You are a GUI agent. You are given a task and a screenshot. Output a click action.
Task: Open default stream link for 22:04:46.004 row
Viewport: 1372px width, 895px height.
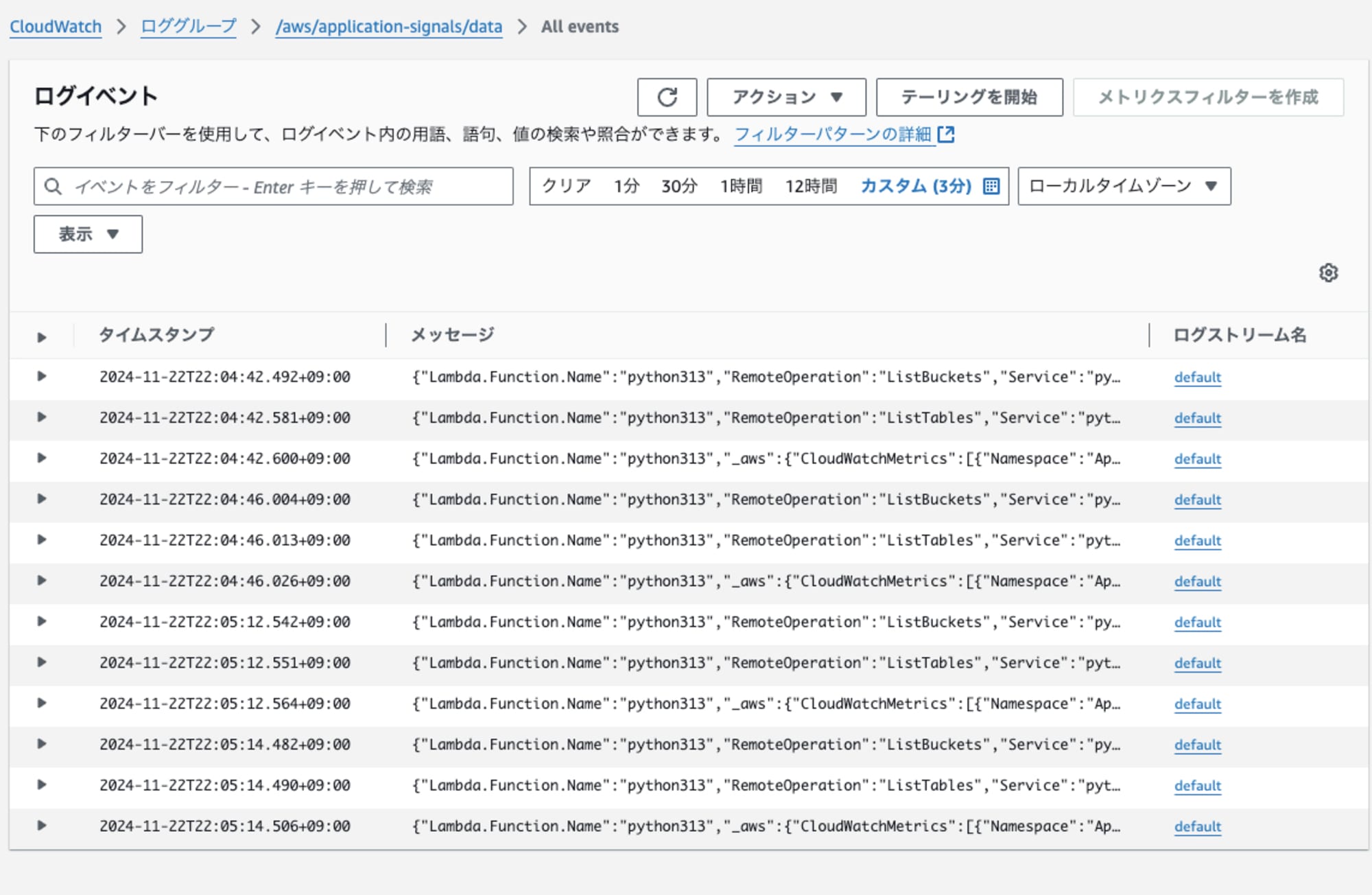1198,499
